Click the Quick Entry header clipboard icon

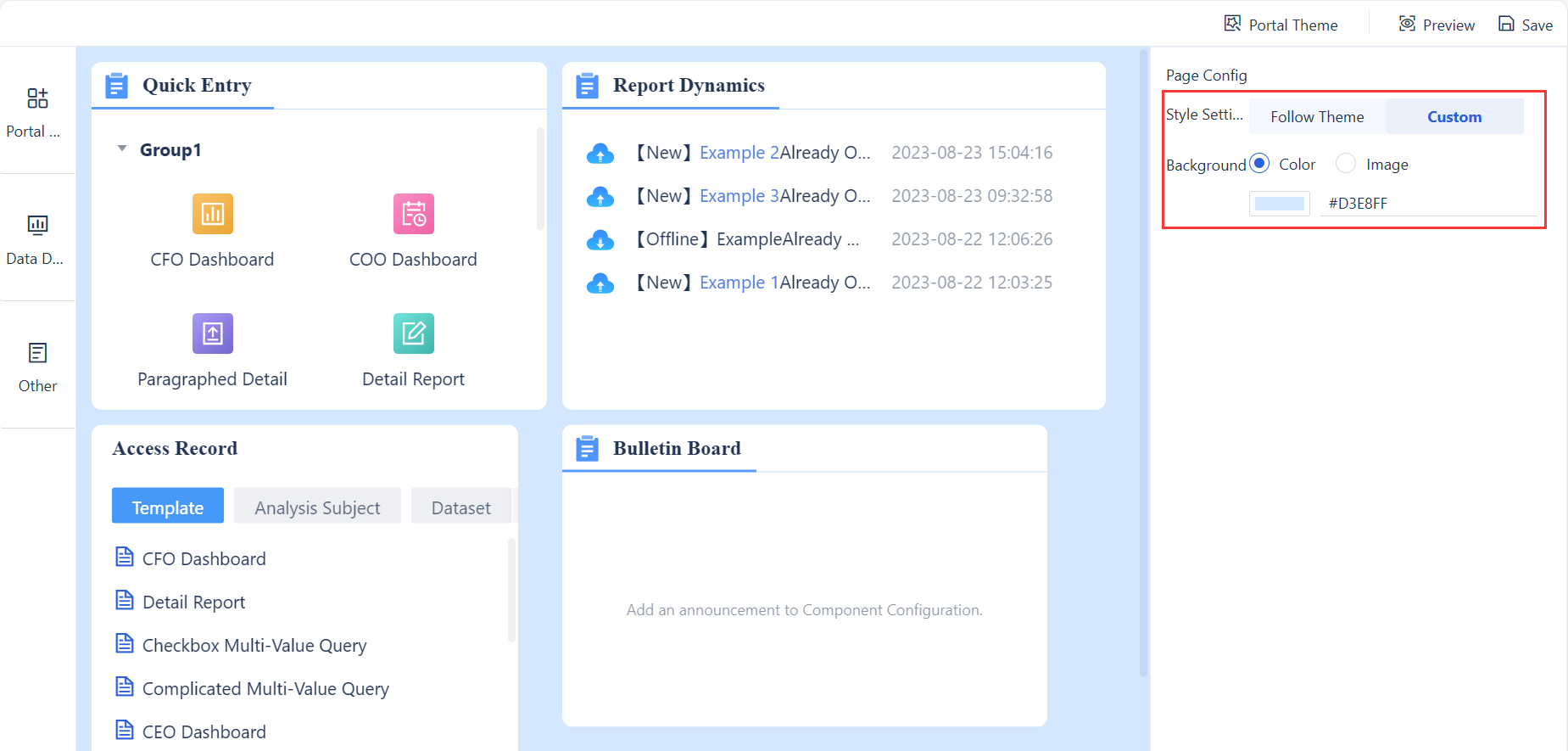(x=116, y=86)
